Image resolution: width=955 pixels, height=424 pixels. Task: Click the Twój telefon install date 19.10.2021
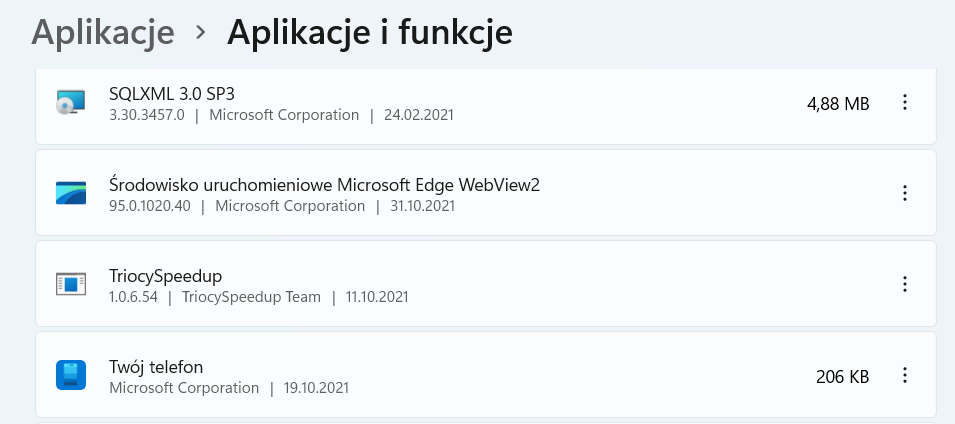pyautogui.click(x=316, y=388)
